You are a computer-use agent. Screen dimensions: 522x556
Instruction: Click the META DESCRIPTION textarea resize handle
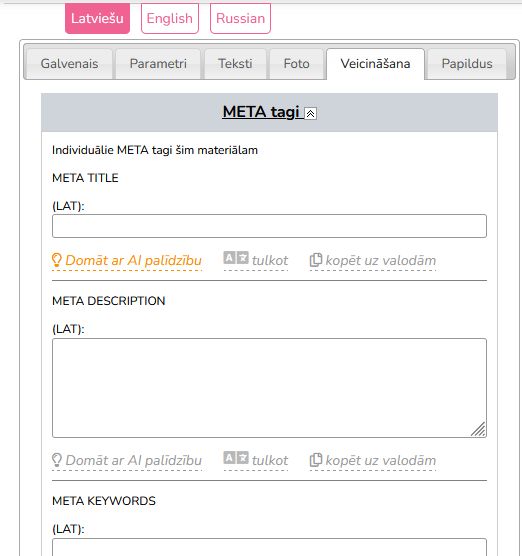tap(478, 429)
